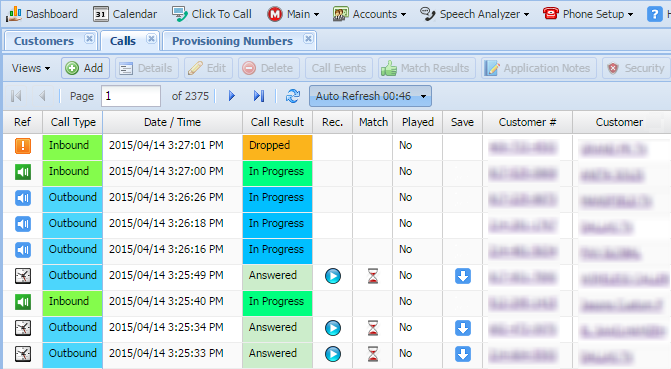The image size is (671, 369).
Task: Jump to the last page of calls
Action: click(259, 96)
